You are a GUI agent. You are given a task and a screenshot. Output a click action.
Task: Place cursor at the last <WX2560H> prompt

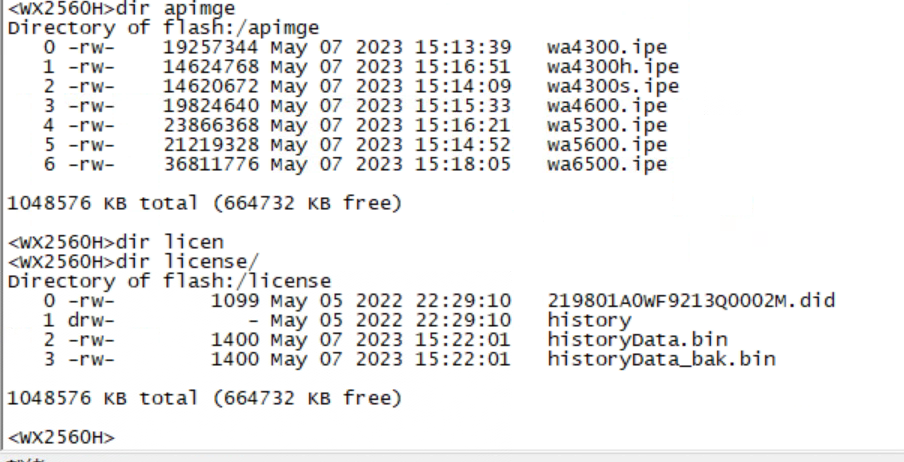118,437
